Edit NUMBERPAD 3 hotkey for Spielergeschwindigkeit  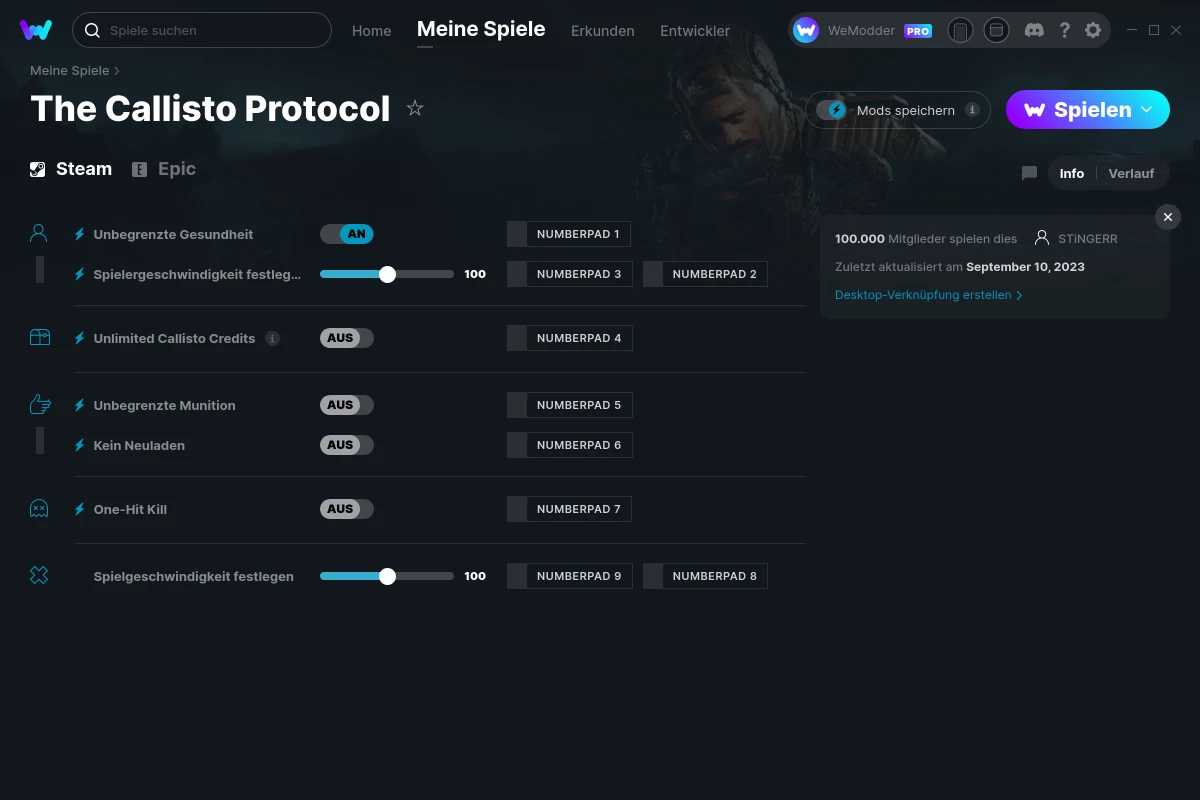coord(570,274)
